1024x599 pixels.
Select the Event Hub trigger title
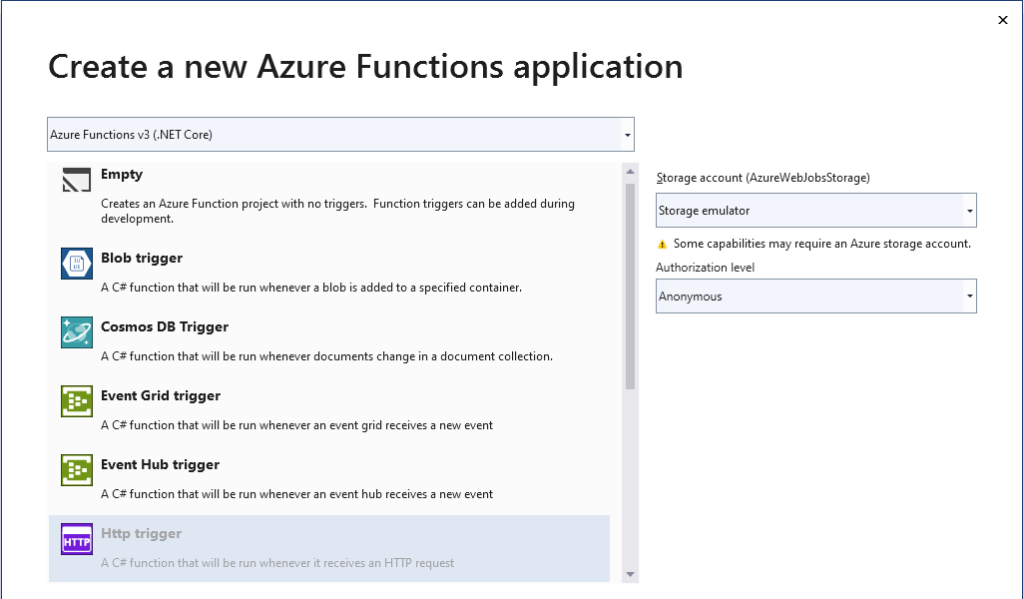160,465
